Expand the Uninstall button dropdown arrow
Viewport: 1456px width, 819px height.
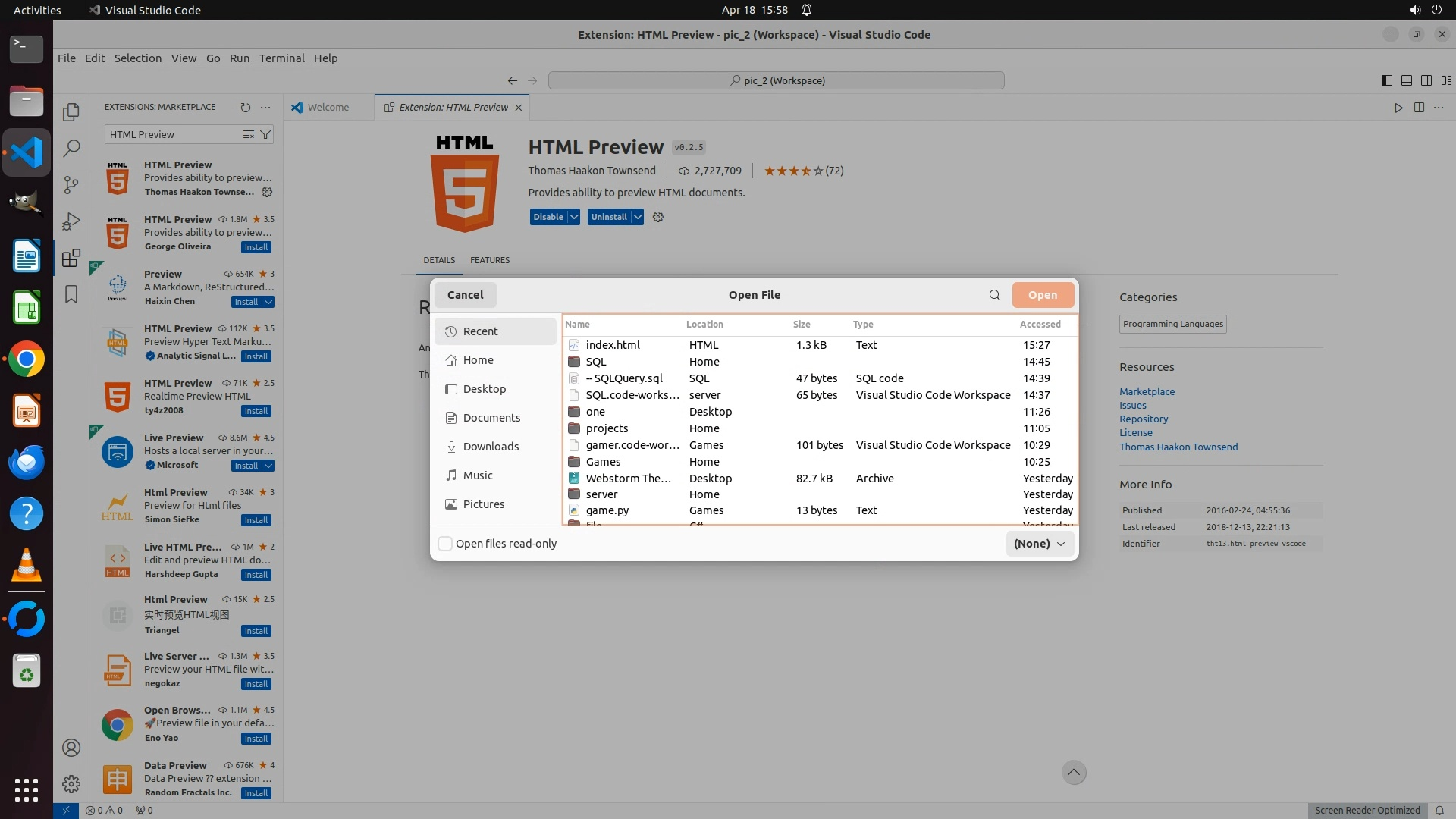638,217
